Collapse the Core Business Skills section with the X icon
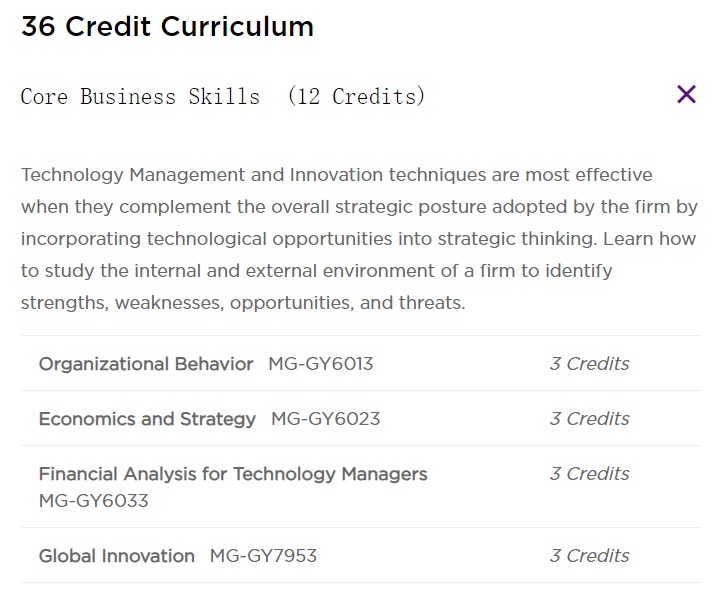719x591 pixels. (x=686, y=95)
